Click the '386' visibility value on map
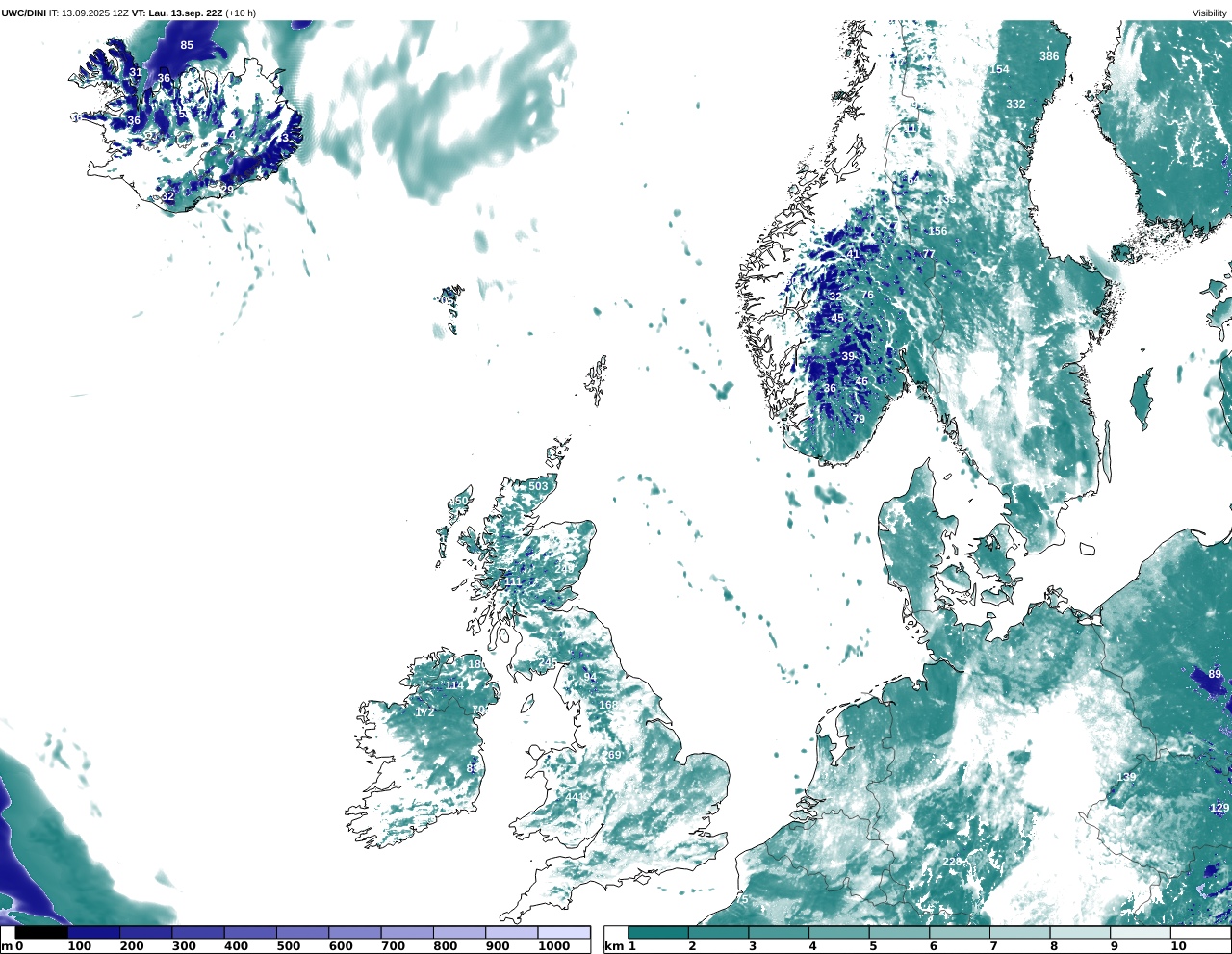 1049,56
